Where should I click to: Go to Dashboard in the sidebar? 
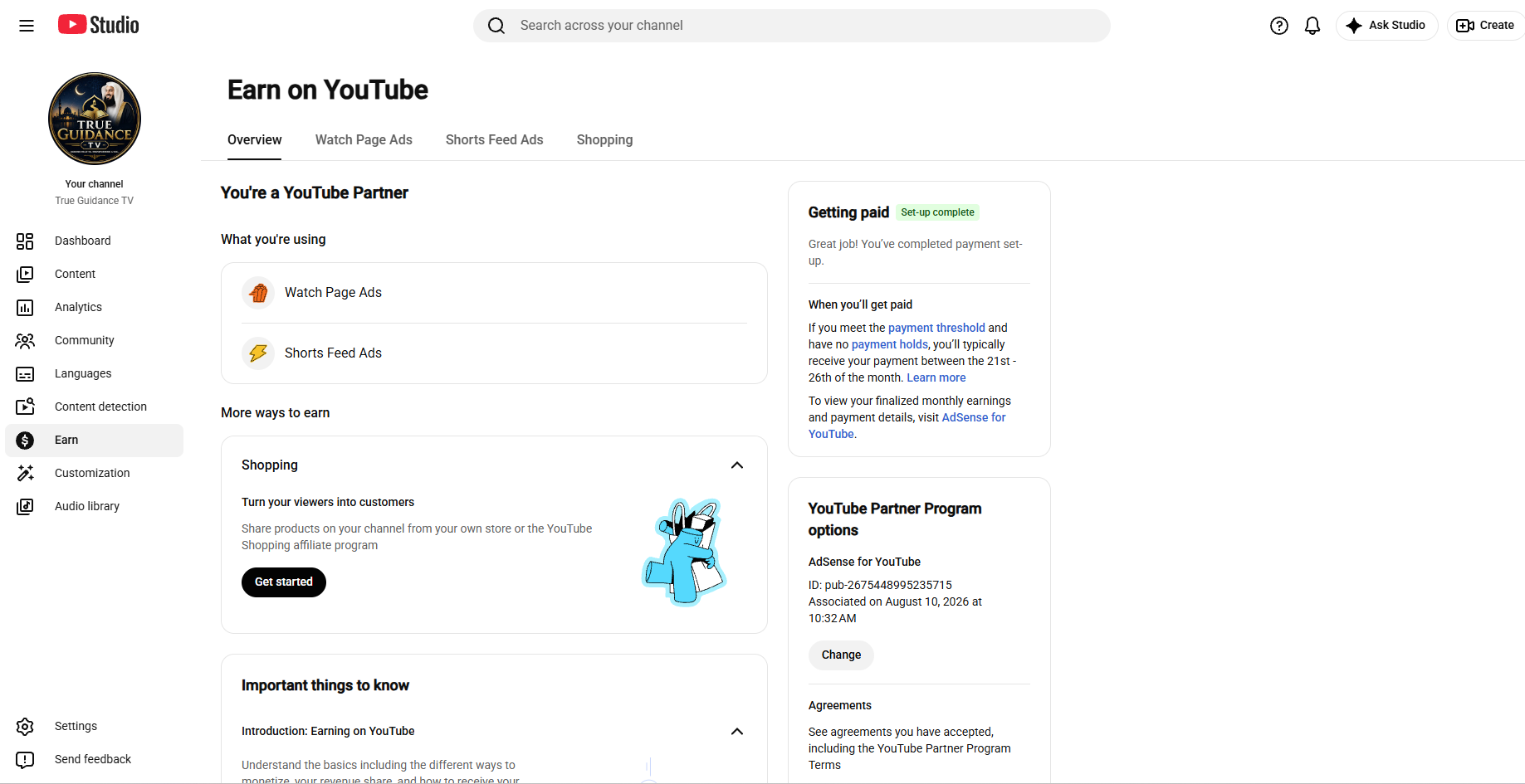[x=83, y=241]
